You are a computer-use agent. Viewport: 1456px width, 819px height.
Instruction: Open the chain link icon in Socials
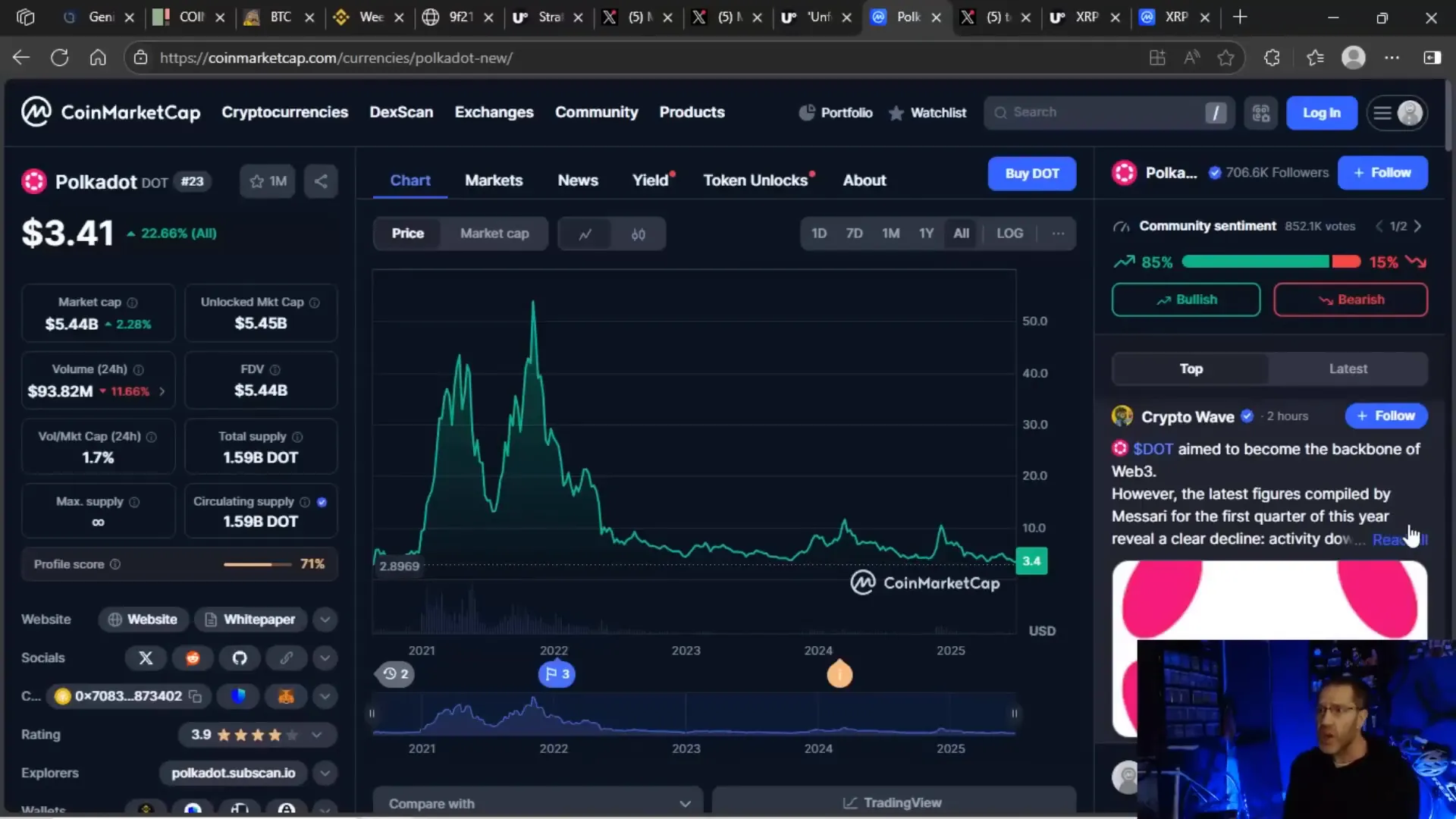point(286,658)
